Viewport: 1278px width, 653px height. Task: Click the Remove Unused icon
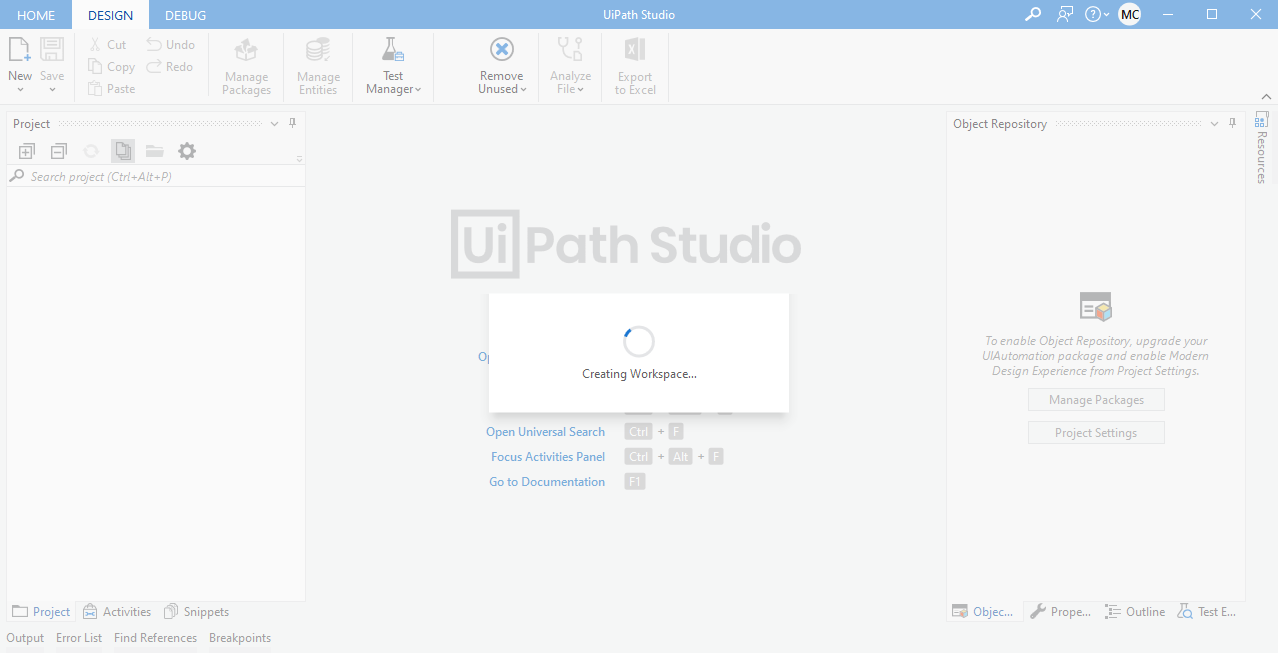click(x=501, y=50)
